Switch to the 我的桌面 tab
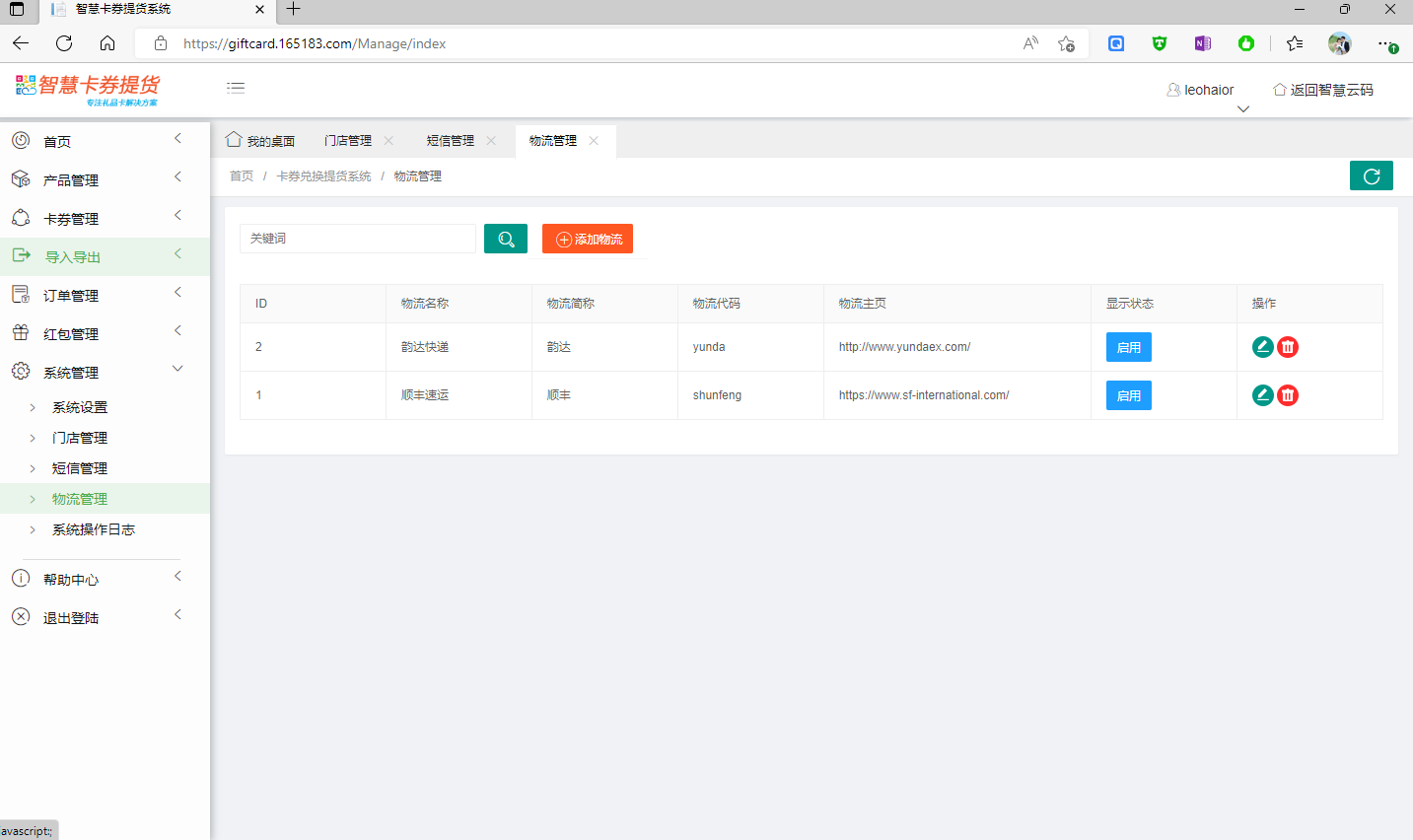Screen dimensions: 1413x840 point(261,141)
